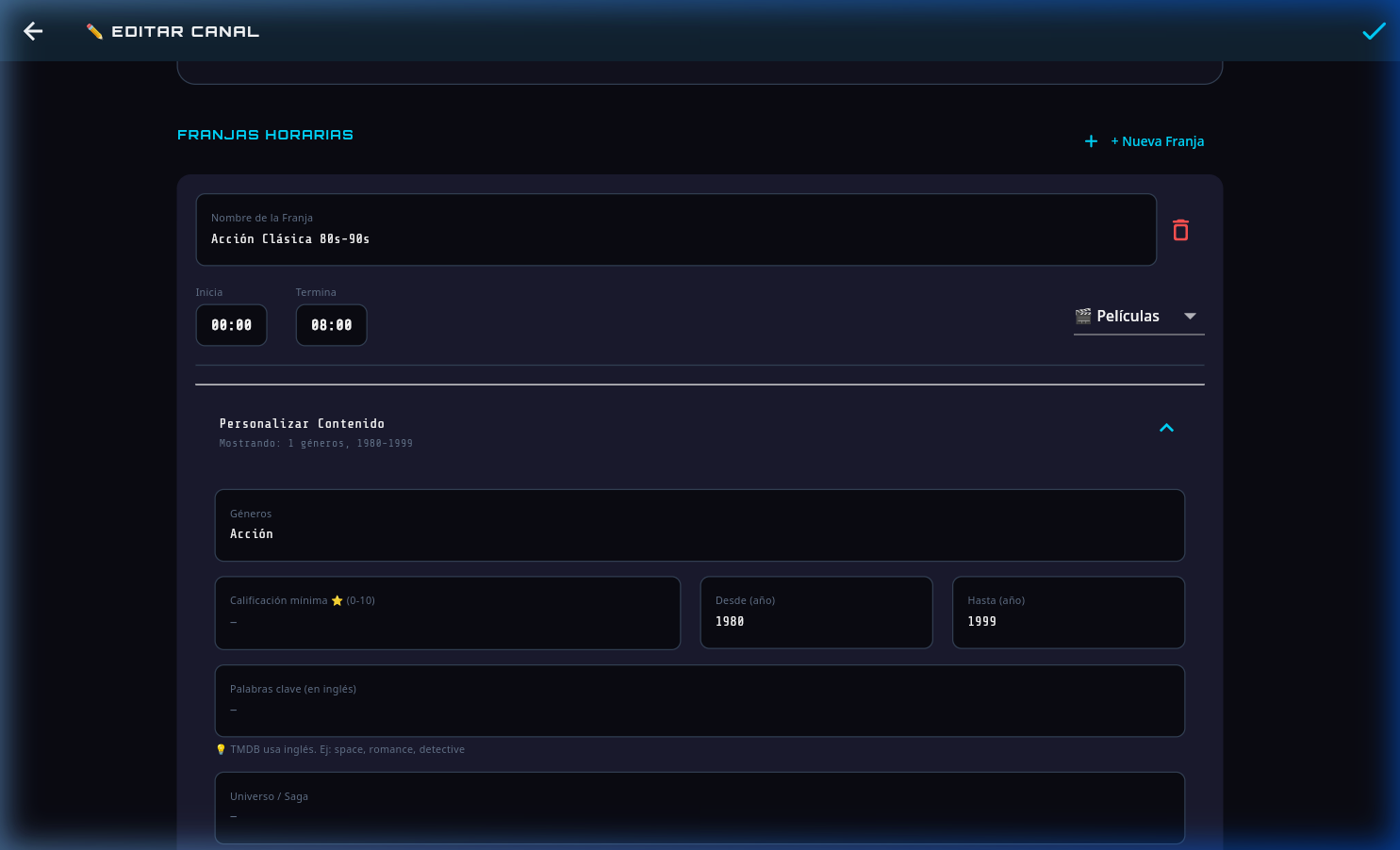Viewport: 1400px width, 850px height.
Task: Click the Hasta (año) field with 1999
Action: click(x=1067, y=613)
